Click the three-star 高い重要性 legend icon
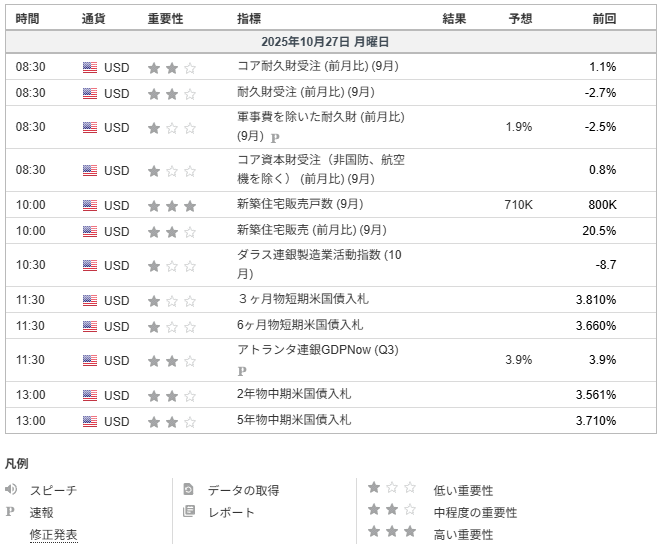Image resolution: width=662 pixels, height=550 pixels. pos(391,533)
